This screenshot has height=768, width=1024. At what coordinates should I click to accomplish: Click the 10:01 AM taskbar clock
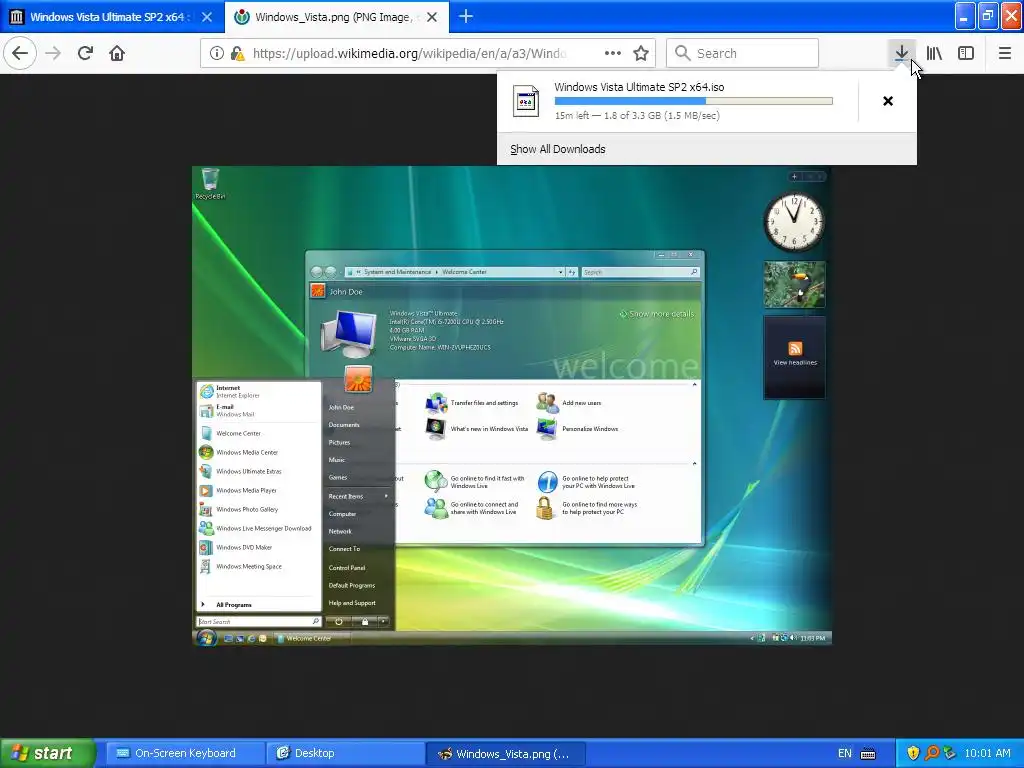(x=987, y=754)
